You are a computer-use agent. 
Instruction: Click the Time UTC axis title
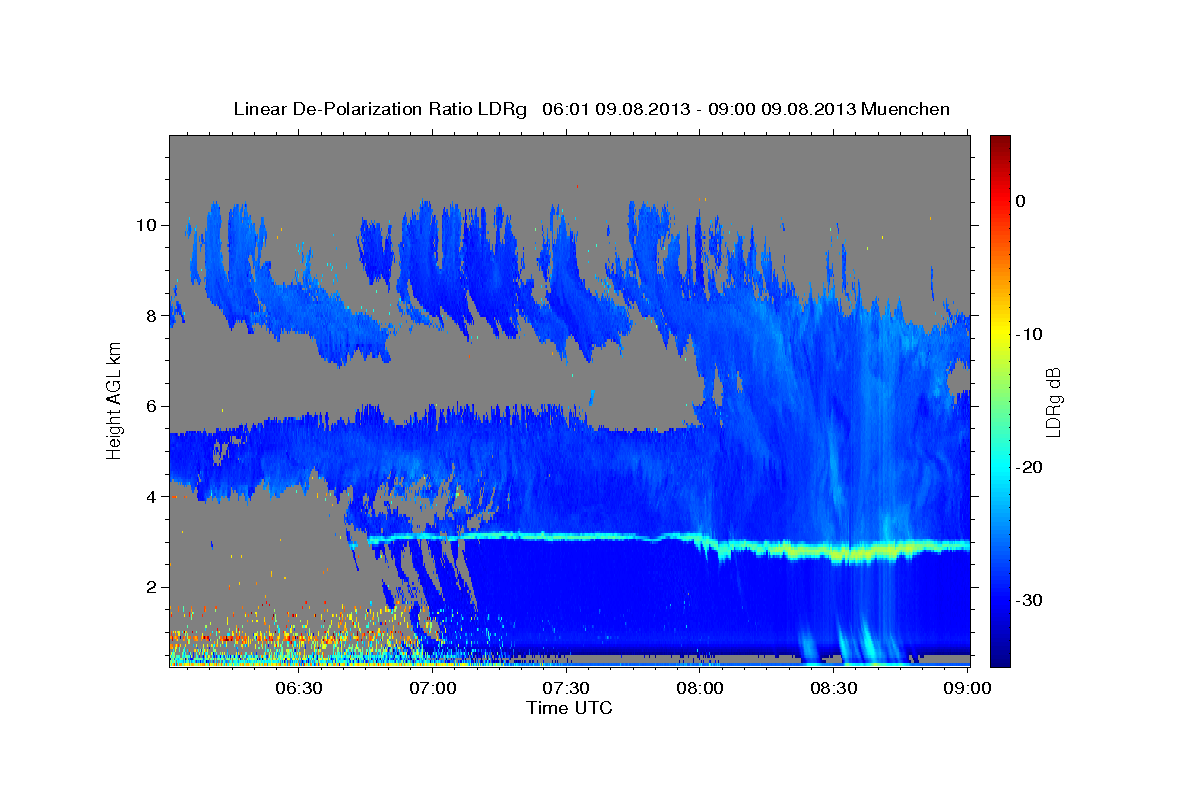pos(569,708)
